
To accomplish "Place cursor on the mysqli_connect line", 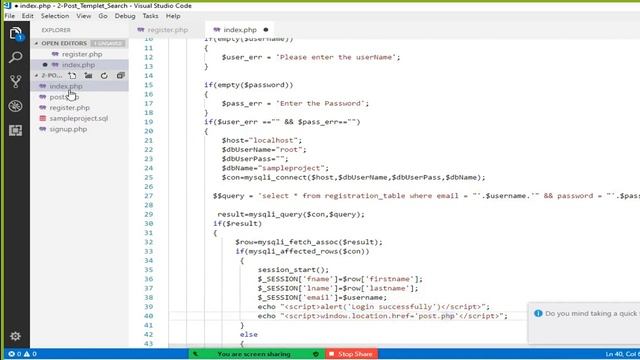I will 353,178.
